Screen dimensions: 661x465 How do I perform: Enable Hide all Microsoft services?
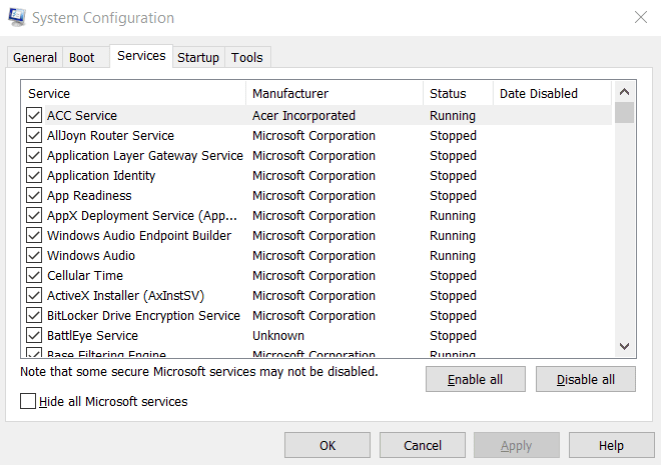pos(28,402)
